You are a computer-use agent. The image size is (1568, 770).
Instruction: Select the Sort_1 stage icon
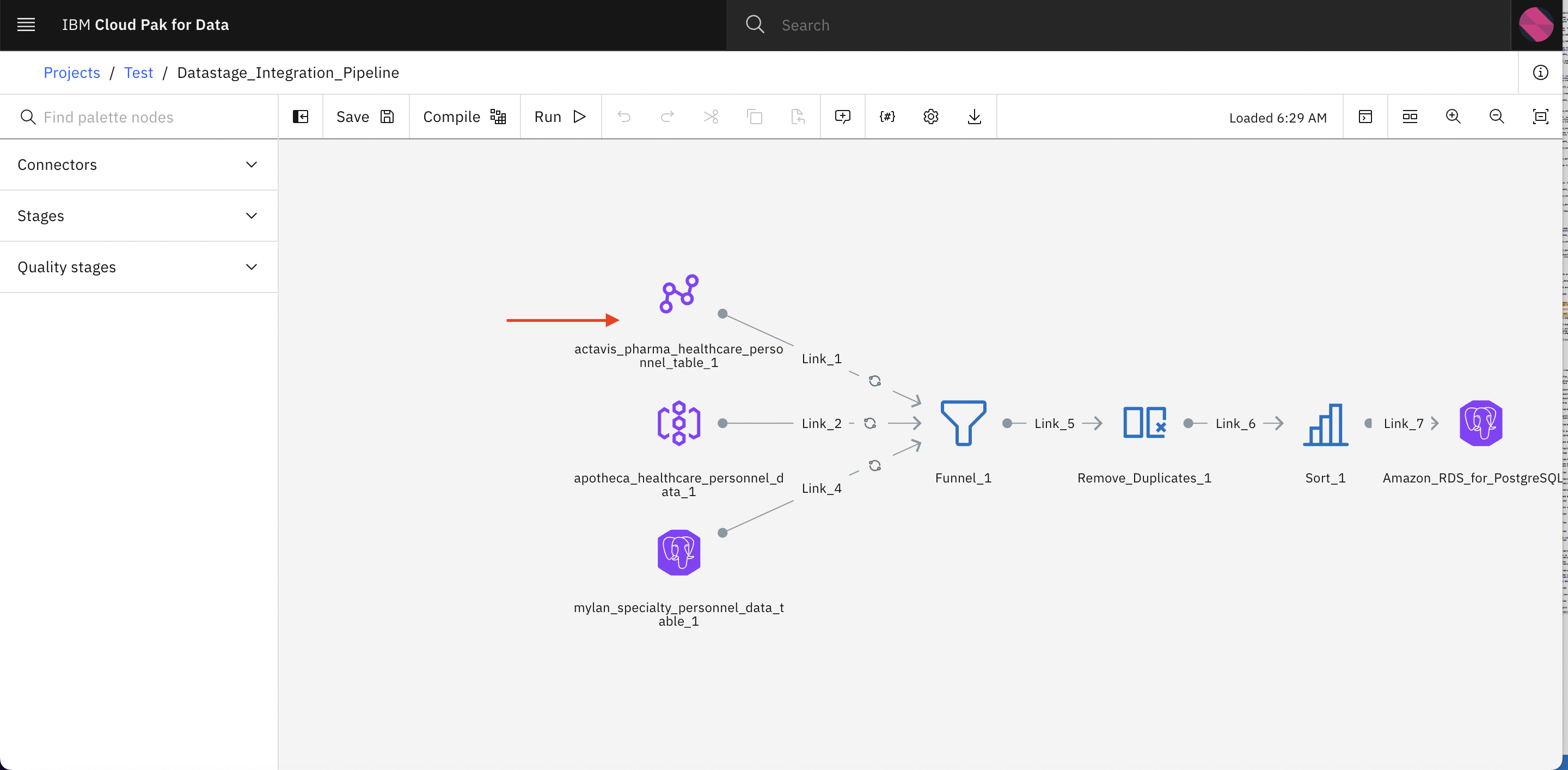(x=1325, y=424)
